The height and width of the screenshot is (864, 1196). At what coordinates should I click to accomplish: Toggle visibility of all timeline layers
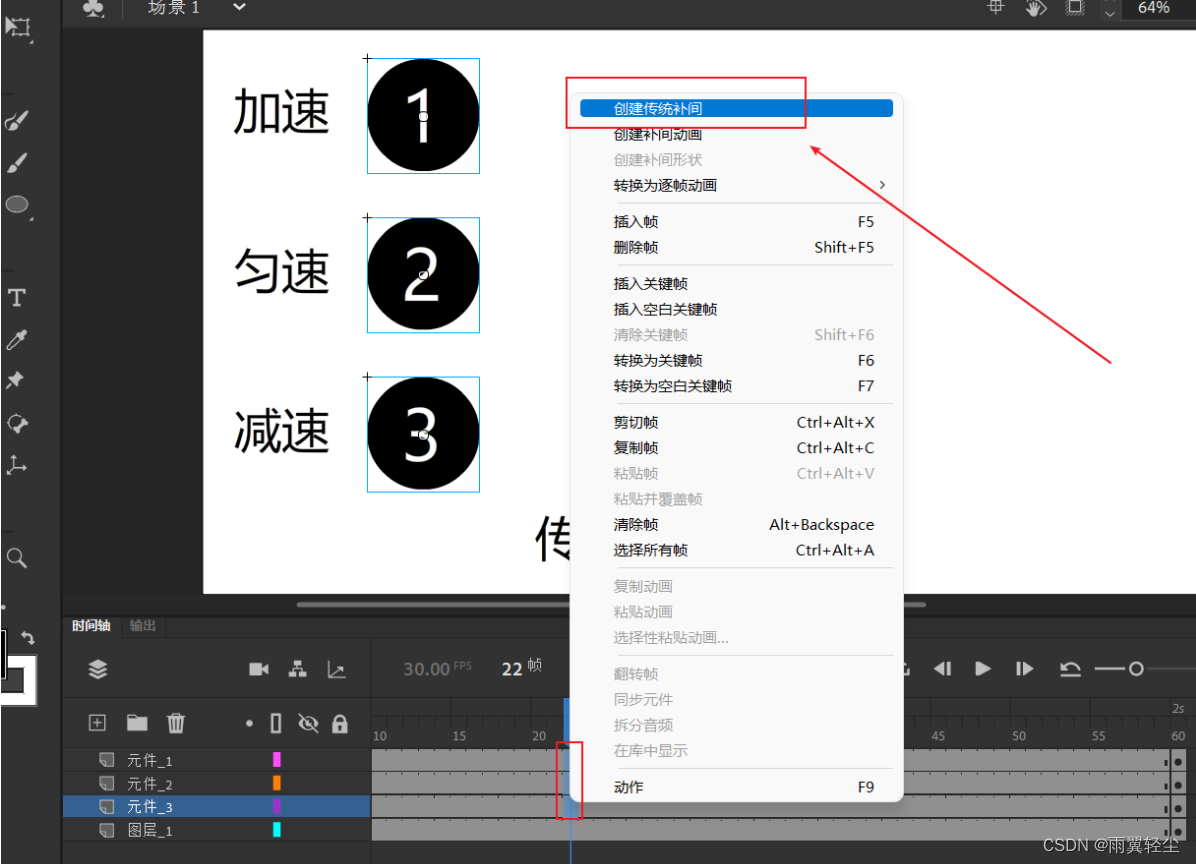(x=308, y=722)
